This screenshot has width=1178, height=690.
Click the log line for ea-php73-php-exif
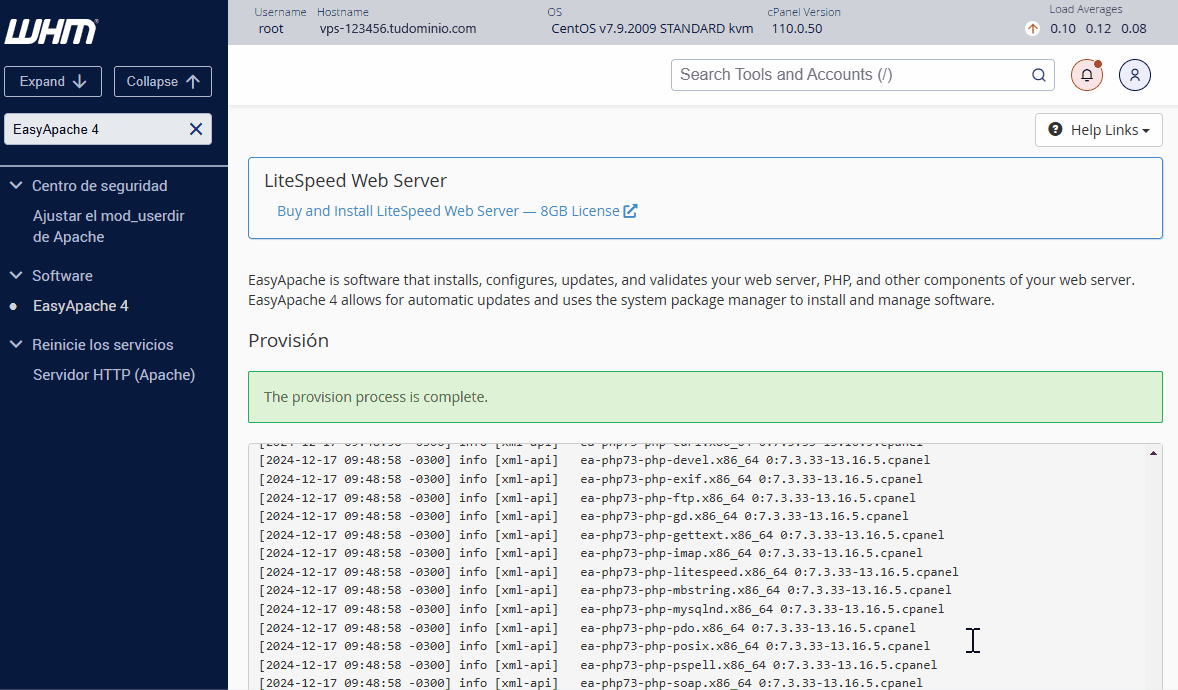(591, 479)
